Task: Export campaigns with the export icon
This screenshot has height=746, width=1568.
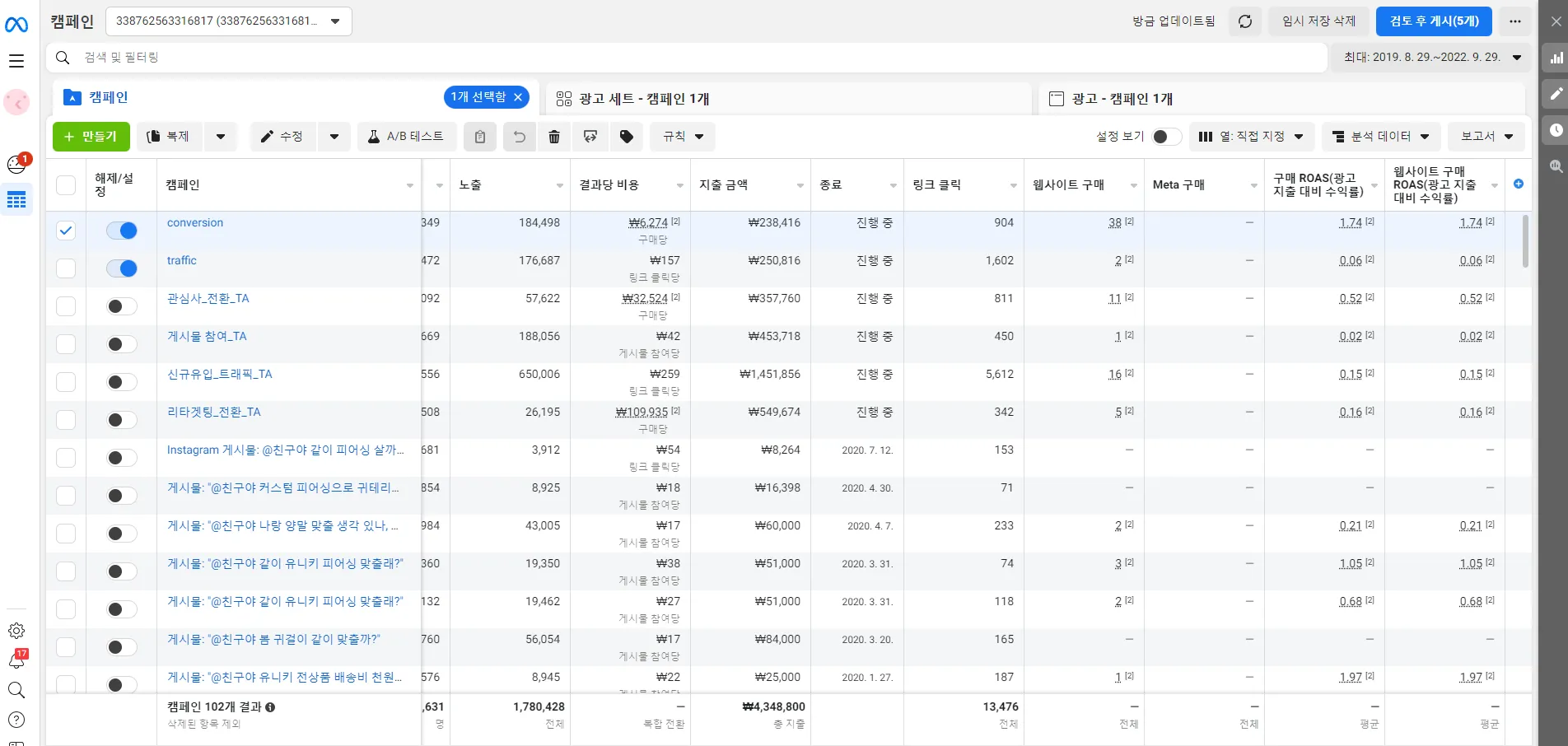Action: click(x=590, y=137)
